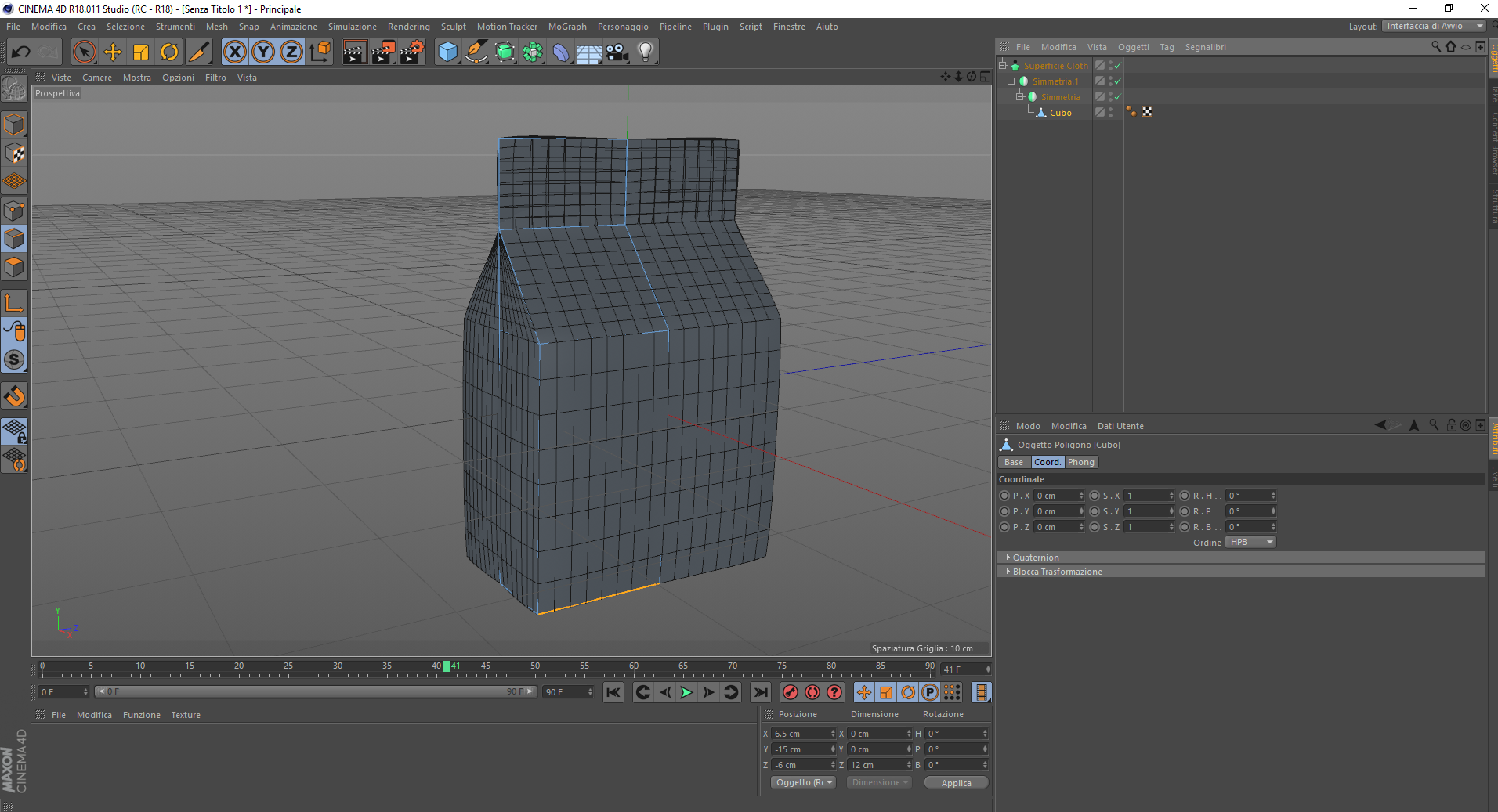Click the timeline playhead at frame 41

(x=447, y=666)
